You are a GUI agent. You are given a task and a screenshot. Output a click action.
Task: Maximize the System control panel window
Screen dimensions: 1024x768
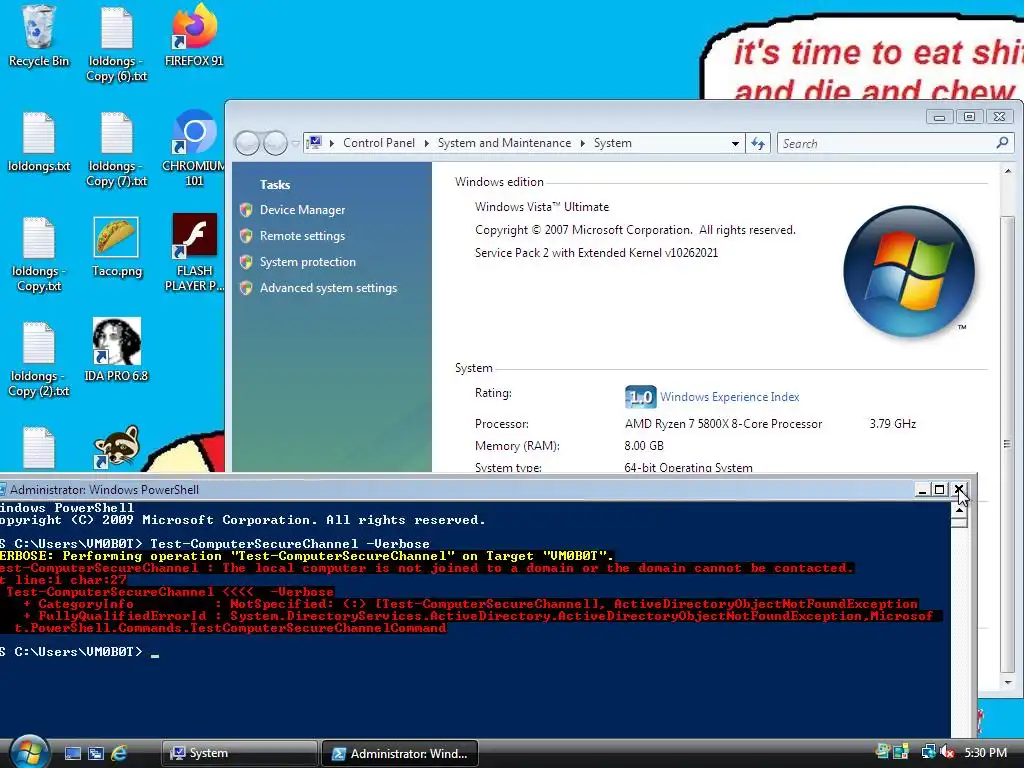pyautogui.click(x=969, y=116)
